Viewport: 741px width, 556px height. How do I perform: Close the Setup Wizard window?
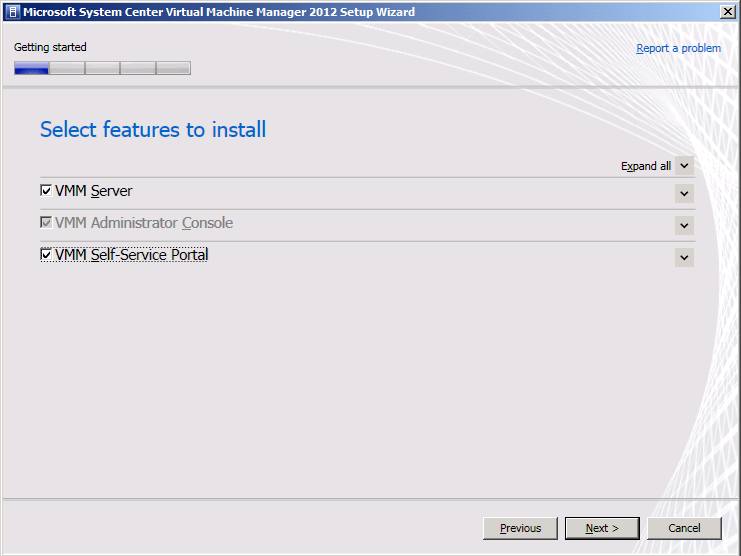[727, 12]
